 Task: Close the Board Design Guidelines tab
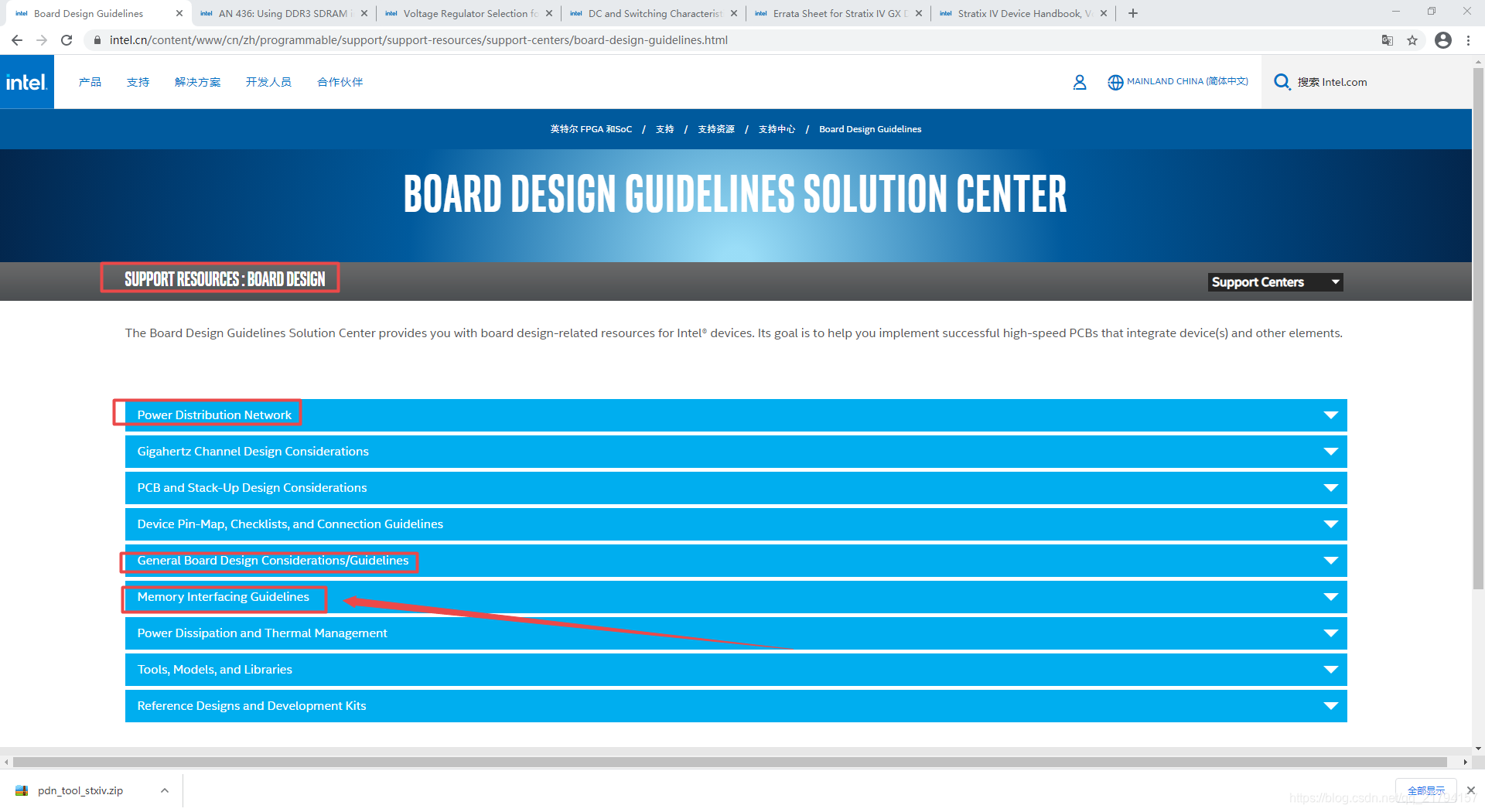point(179,13)
